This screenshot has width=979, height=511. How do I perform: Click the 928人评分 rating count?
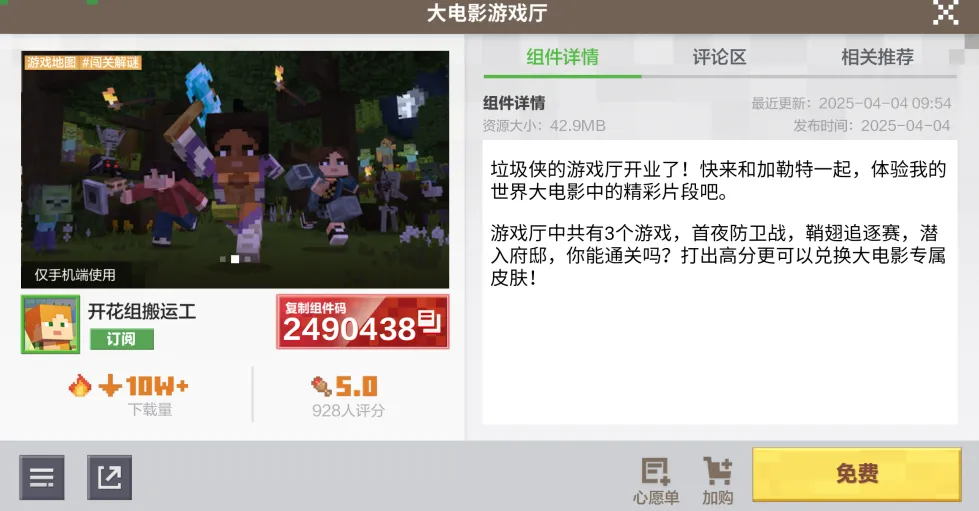(348, 410)
